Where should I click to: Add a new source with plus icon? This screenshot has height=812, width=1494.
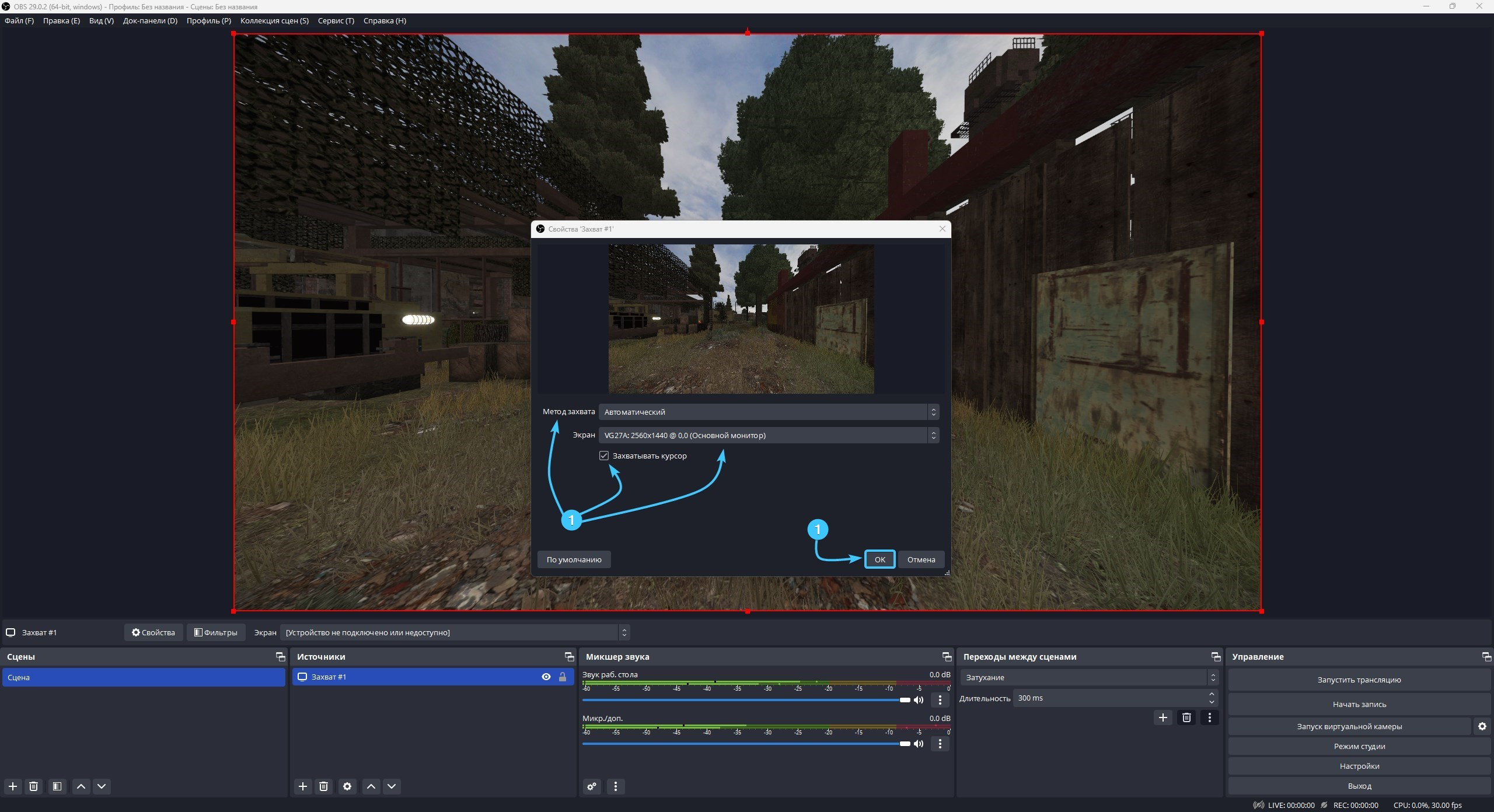[x=303, y=786]
